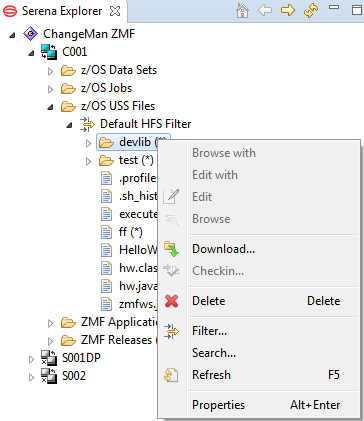Expand the z/OS Jobs folder
Screen dimensions: 364x421
point(50,89)
